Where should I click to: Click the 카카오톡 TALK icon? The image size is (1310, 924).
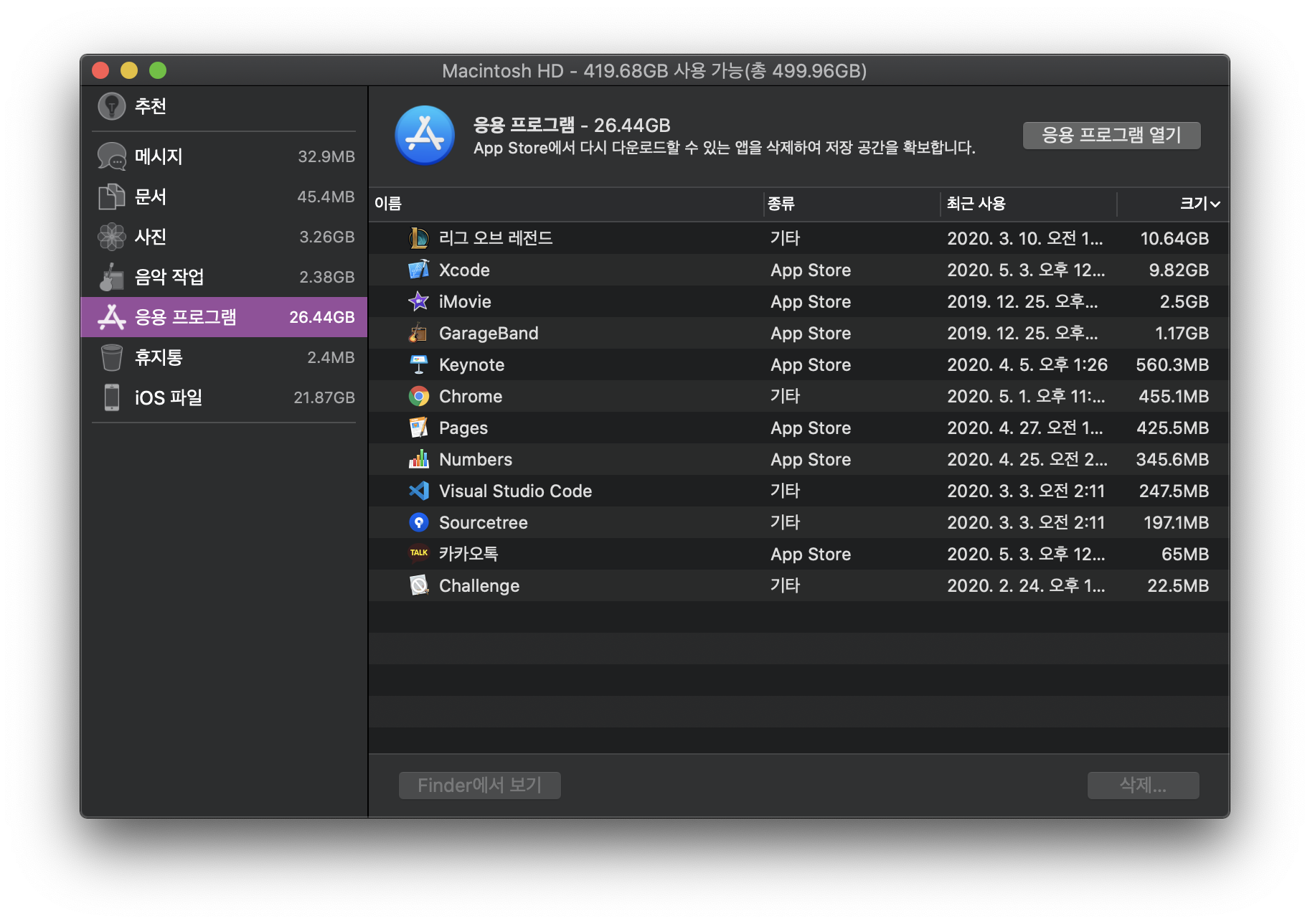[419, 554]
